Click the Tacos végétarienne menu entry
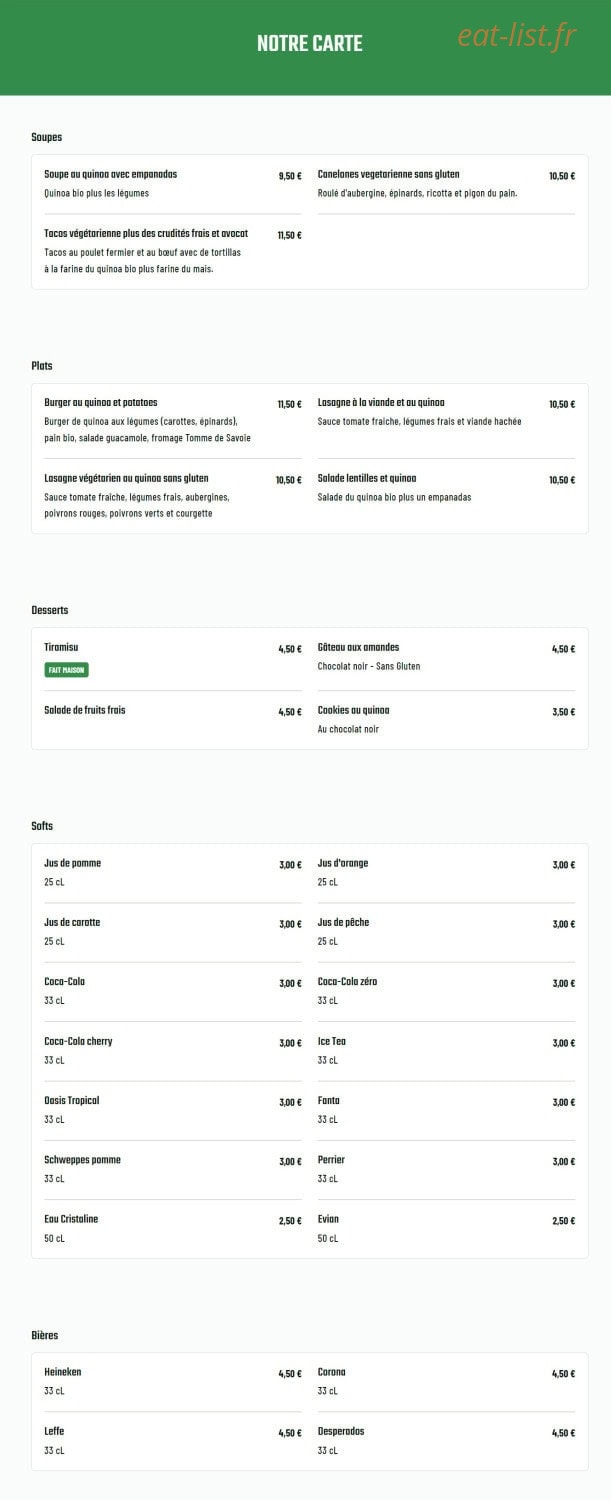The image size is (611, 1500). coord(173,251)
